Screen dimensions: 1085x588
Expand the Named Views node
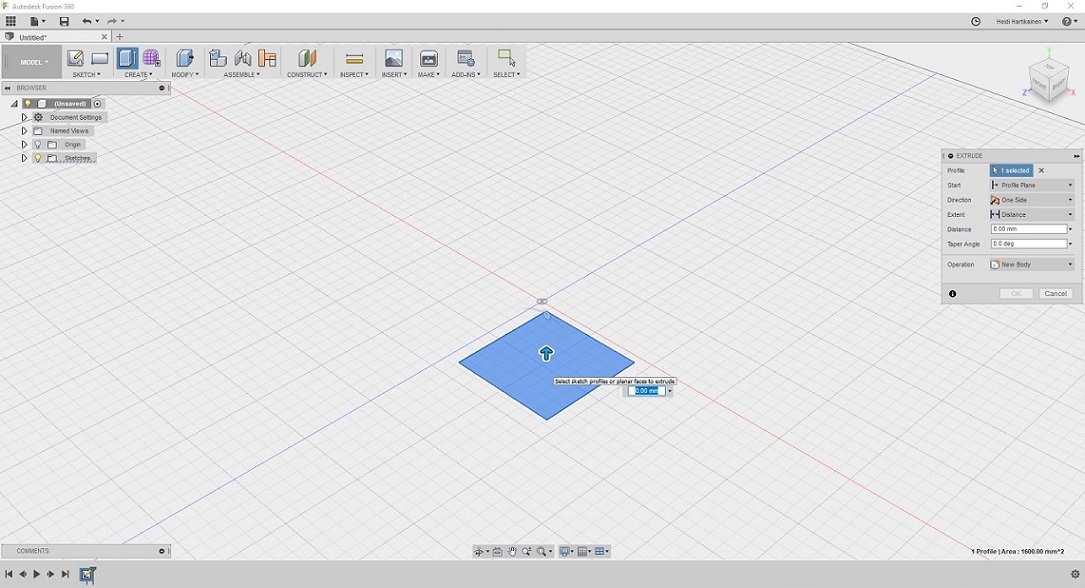24,131
